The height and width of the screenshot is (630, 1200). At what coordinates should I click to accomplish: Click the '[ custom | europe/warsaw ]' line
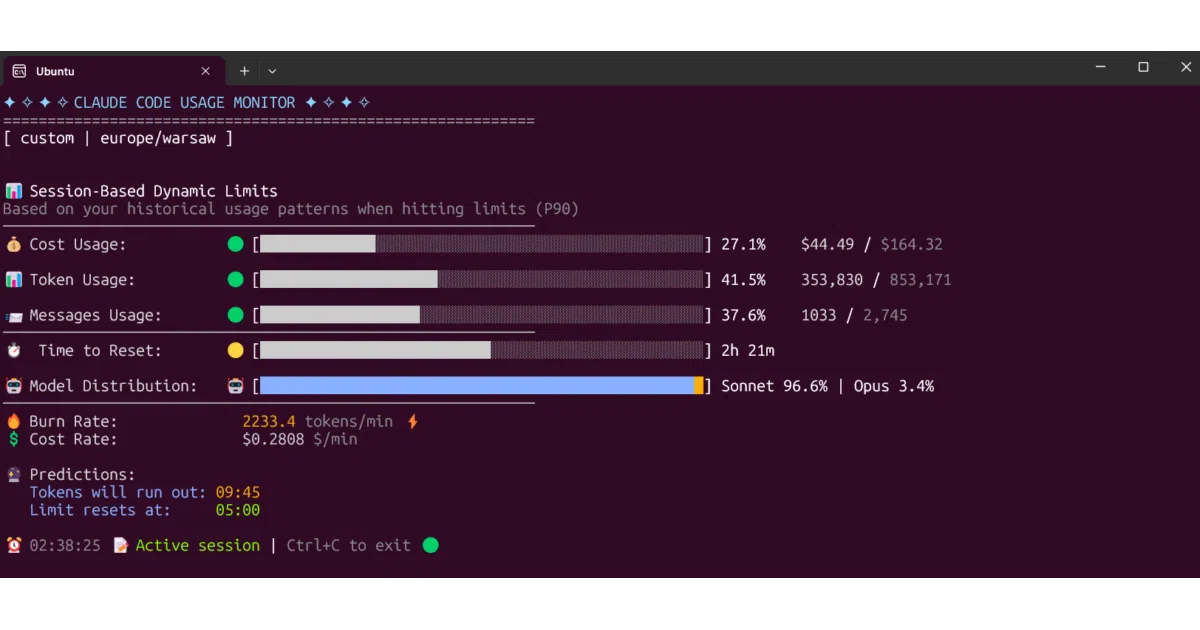click(x=118, y=138)
